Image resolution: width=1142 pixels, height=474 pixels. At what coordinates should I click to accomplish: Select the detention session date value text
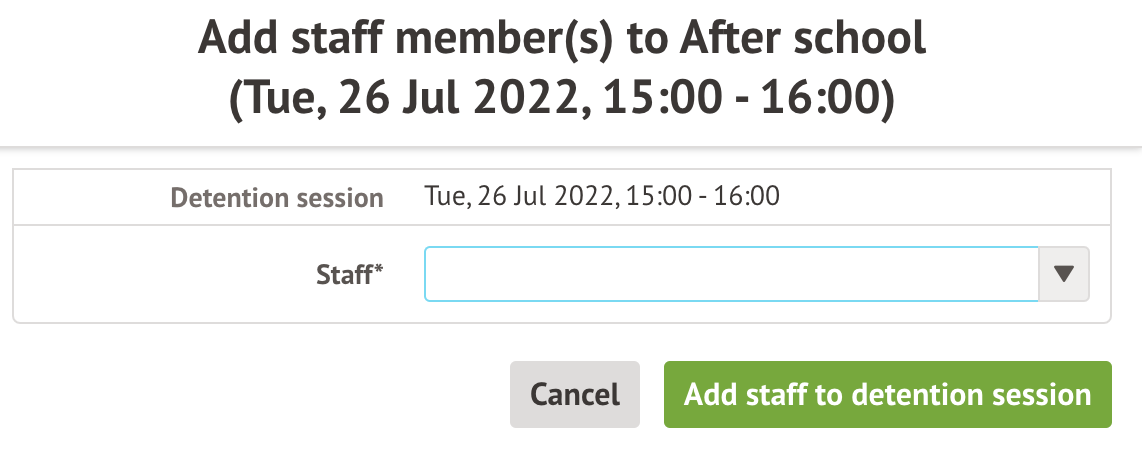click(602, 196)
